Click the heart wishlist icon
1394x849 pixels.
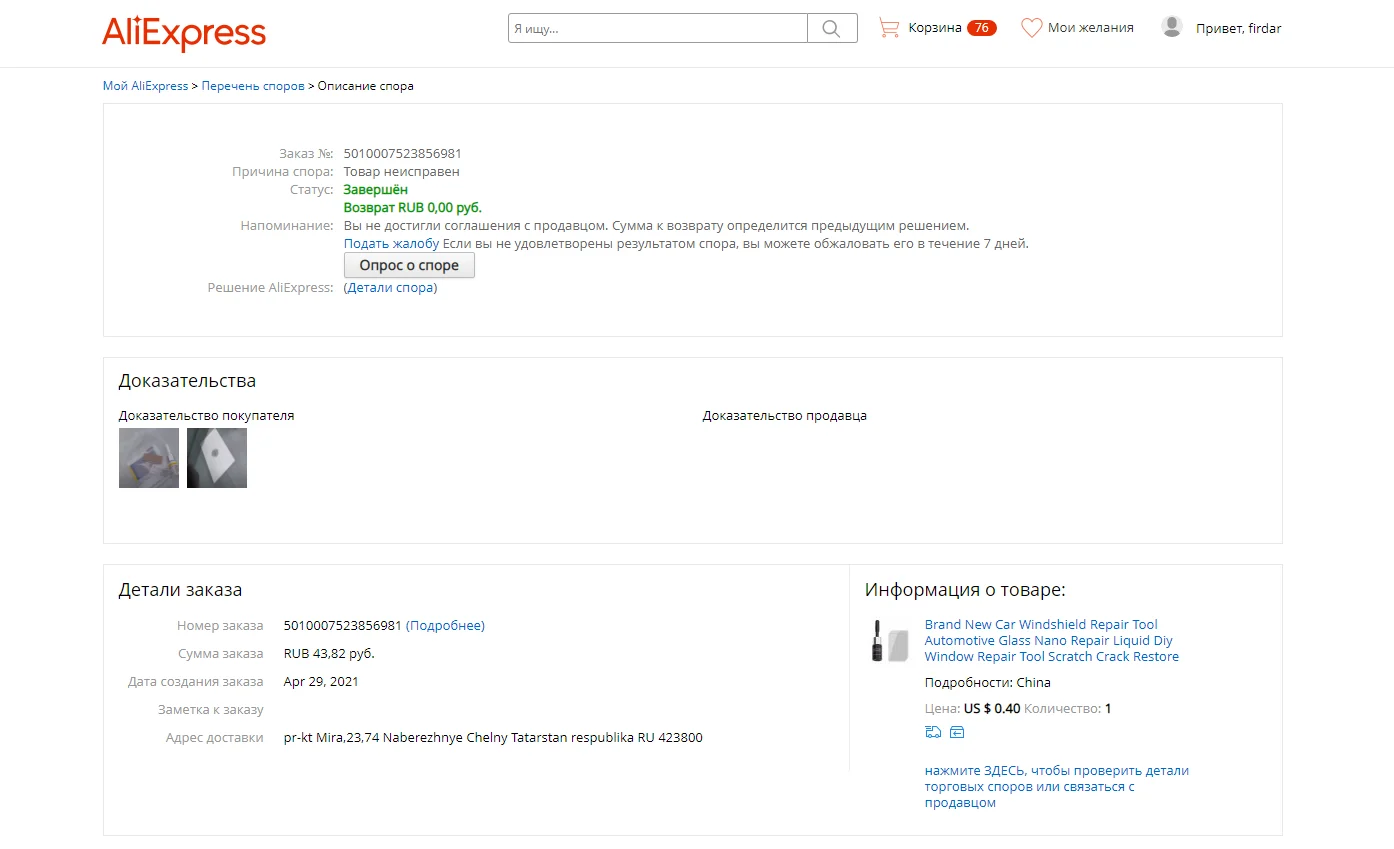[x=1032, y=28]
